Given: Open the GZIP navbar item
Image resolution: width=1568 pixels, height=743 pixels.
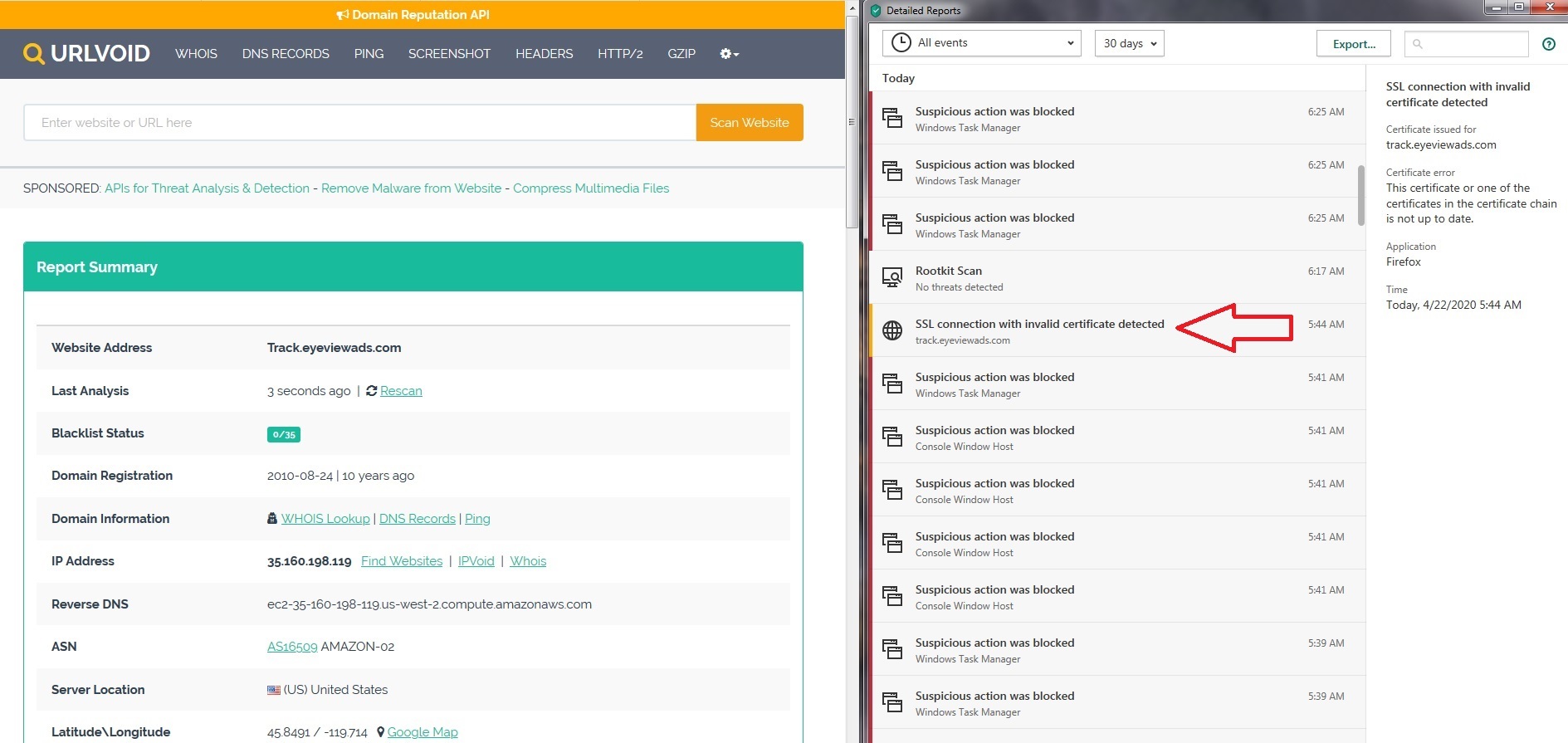Looking at the screenshot, I should [x=681, y=54].
